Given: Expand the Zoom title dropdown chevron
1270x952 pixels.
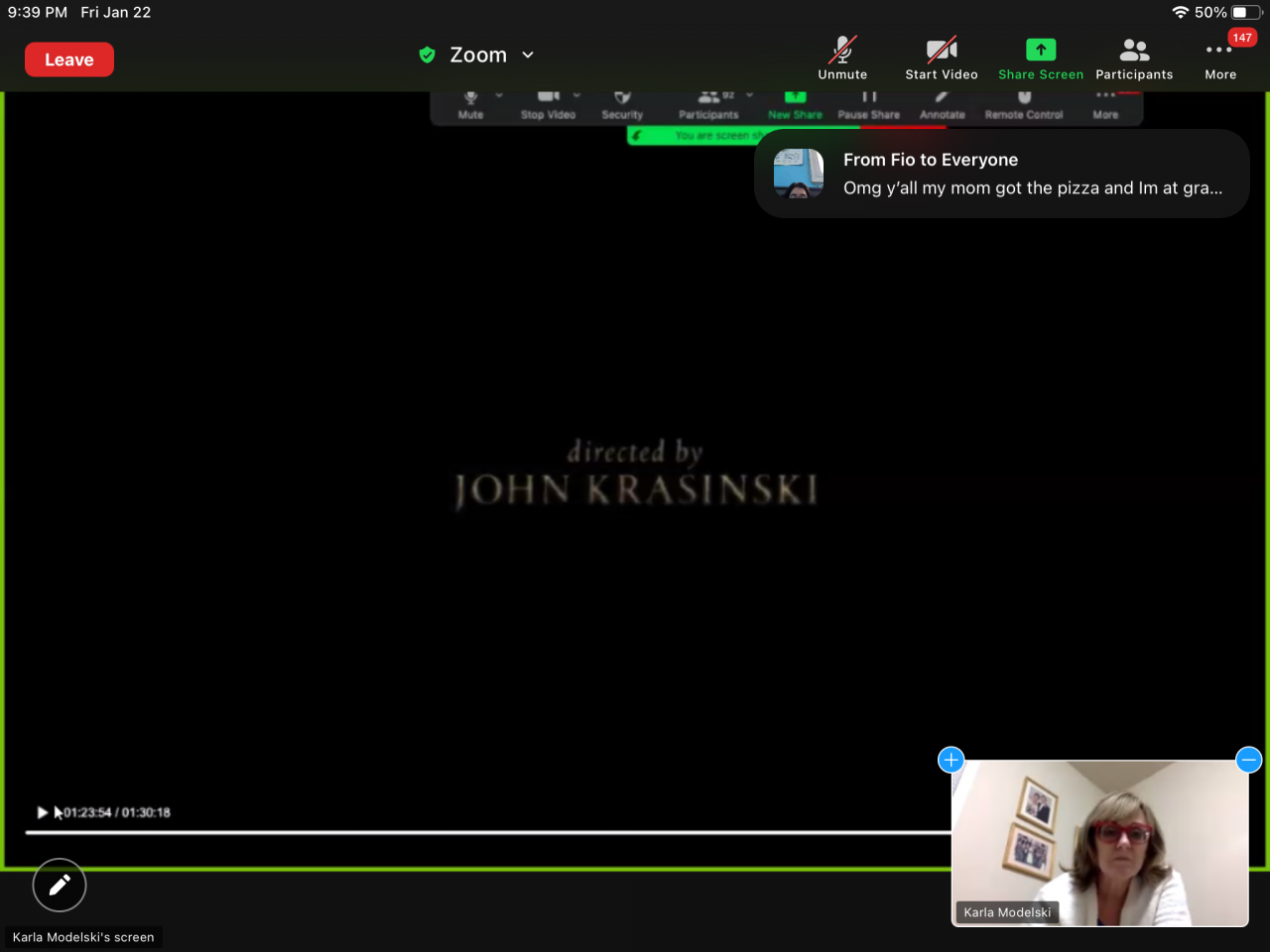Looking at the screenshot, I should click(528, 56).
